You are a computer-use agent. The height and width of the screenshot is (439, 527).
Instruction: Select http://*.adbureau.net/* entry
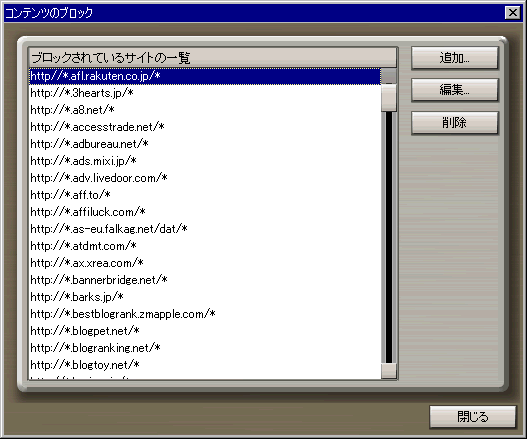[x=205, y=144]
